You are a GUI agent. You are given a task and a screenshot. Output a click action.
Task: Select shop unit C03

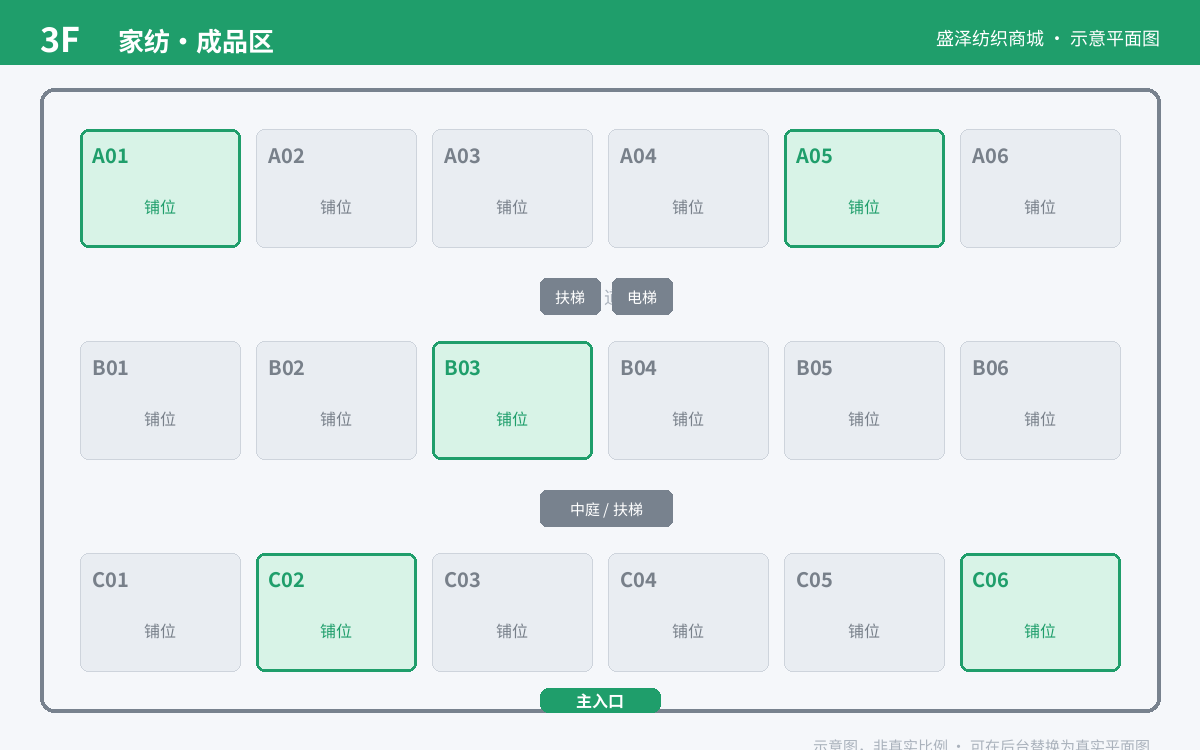[x=512, y=612]
